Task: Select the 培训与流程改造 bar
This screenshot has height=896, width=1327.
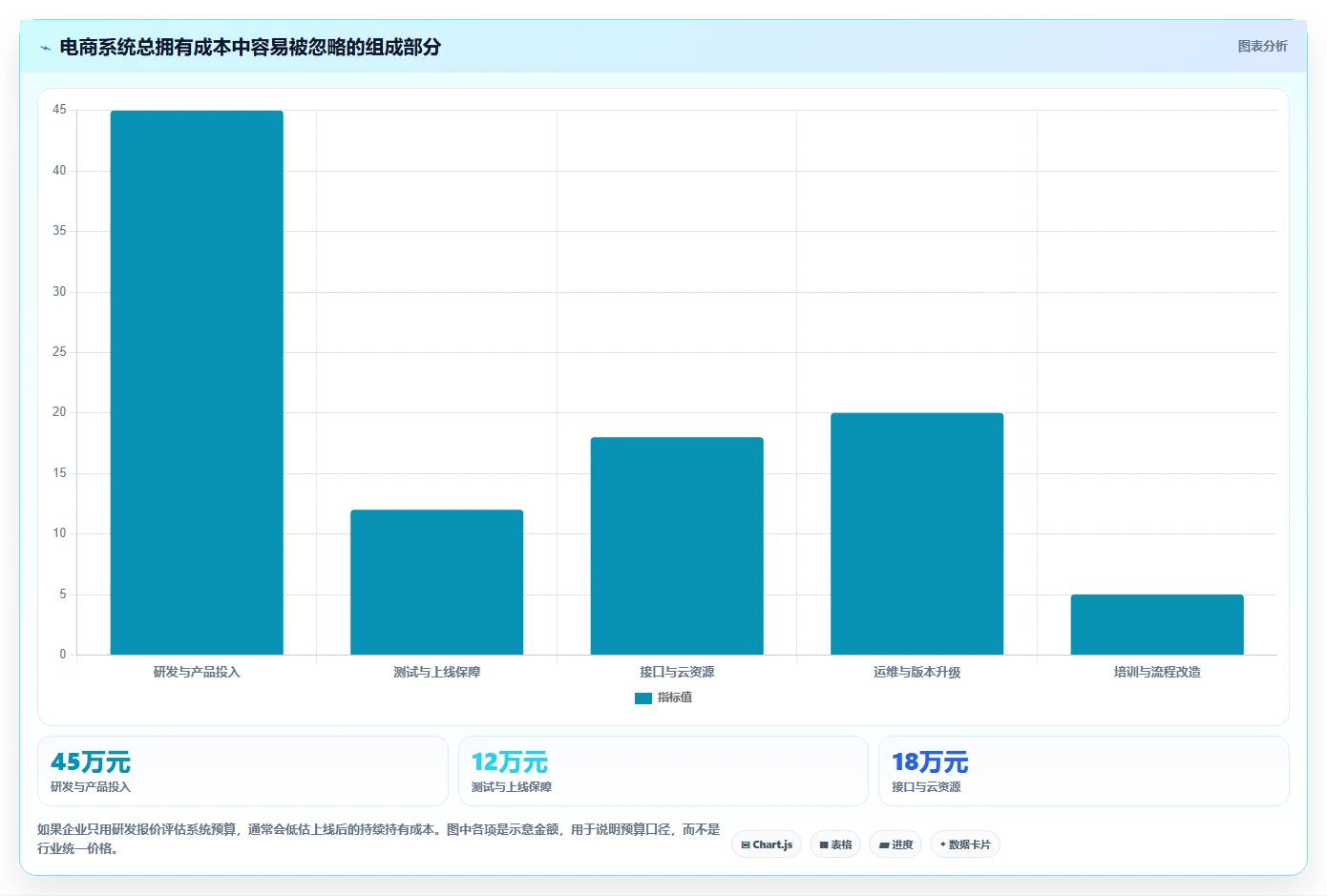Action: point(1157,624)
